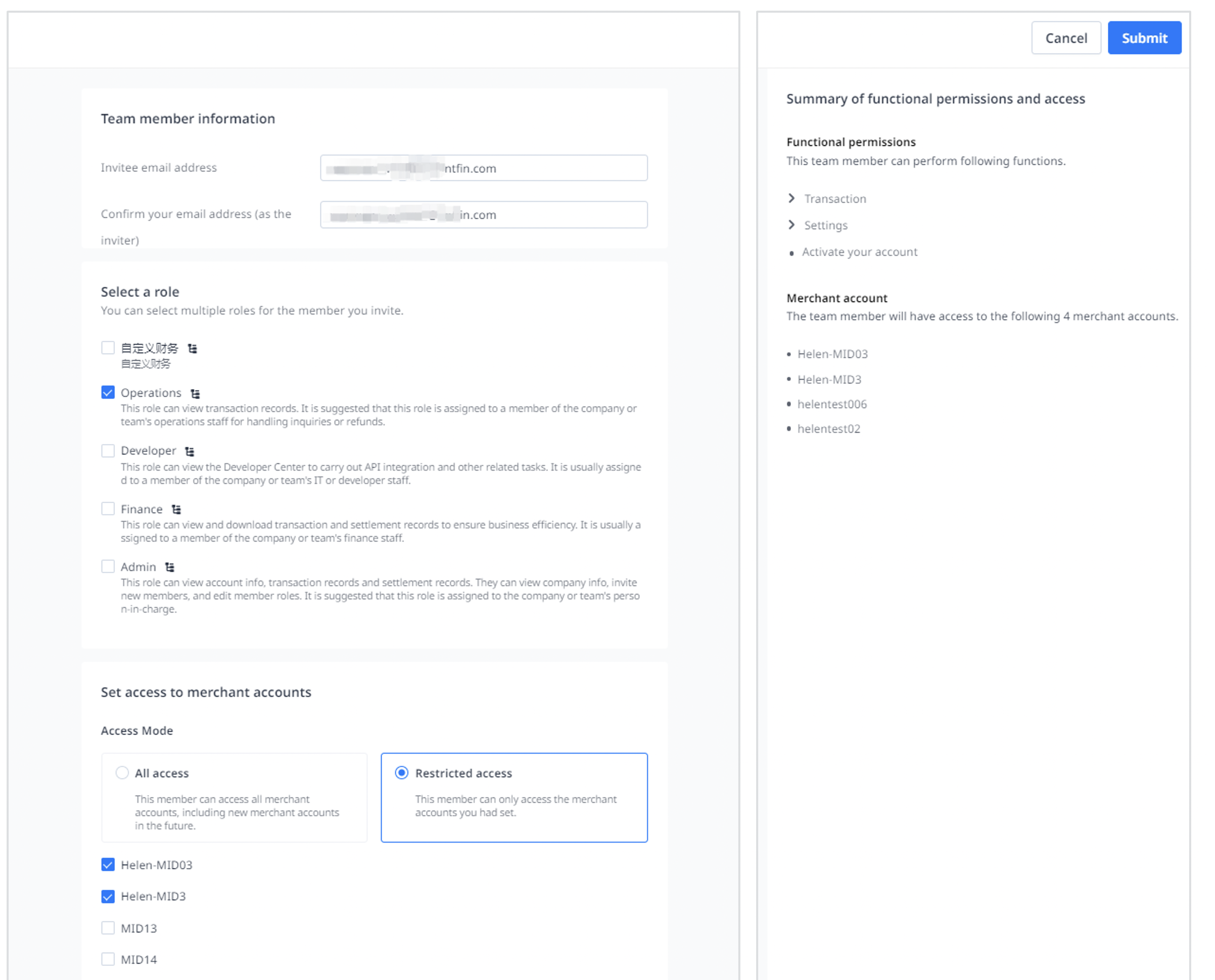Uncheck the Operations role checkbox
The image size is (1215, 980).
click(x=108, y=393)
